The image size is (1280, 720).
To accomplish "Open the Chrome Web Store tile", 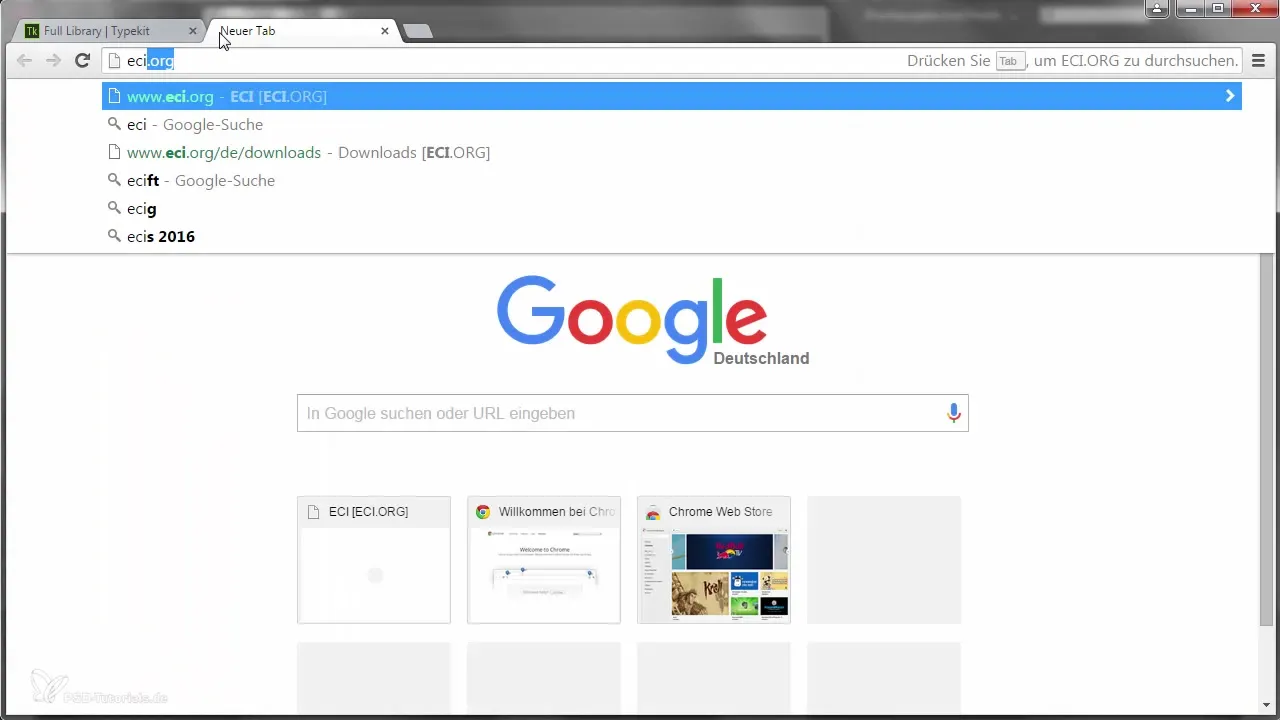I will click(x=714, y=560).
